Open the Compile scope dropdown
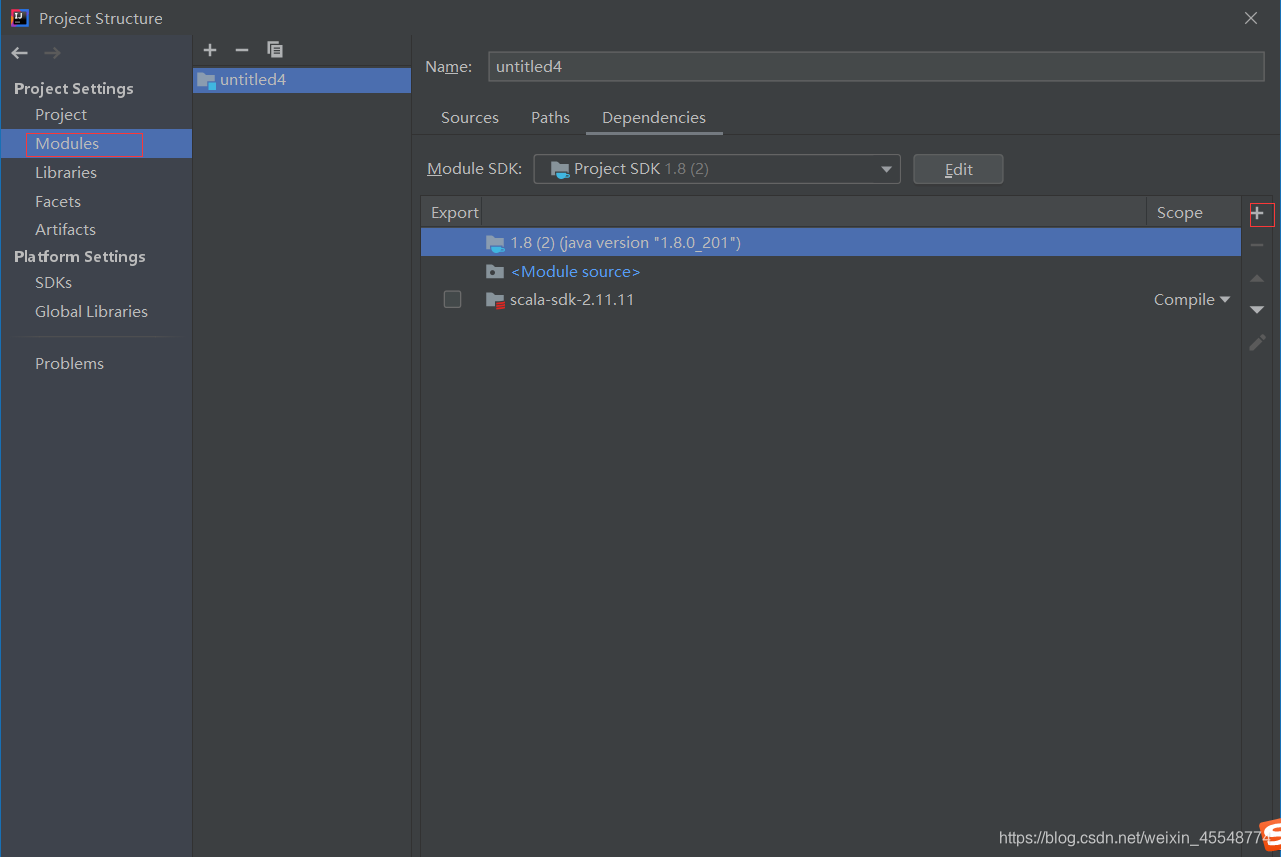1281x857 pixels. click(x=1192, y=300)
